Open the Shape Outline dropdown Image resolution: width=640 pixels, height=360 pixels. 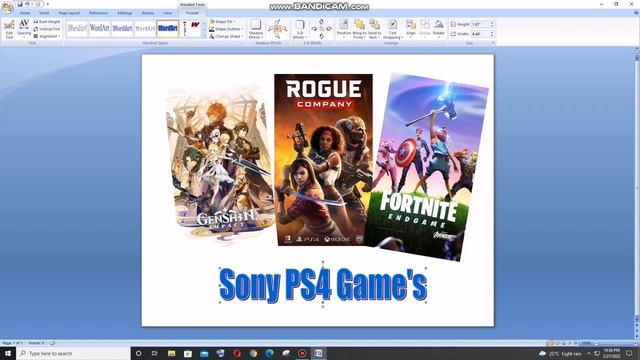225,29
